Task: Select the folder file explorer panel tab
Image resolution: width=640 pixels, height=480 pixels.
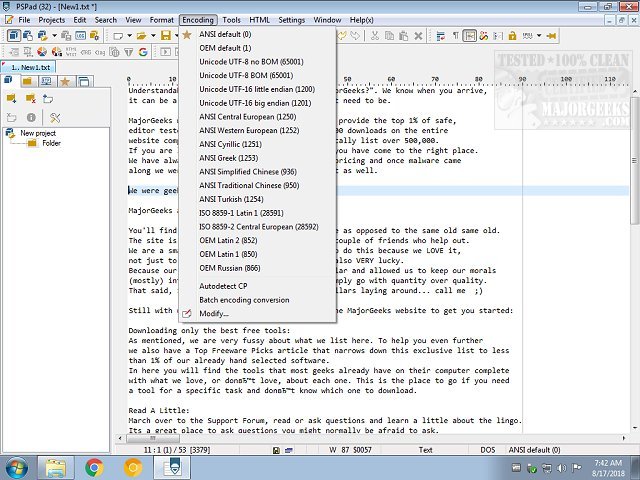Action: [28, 82]
